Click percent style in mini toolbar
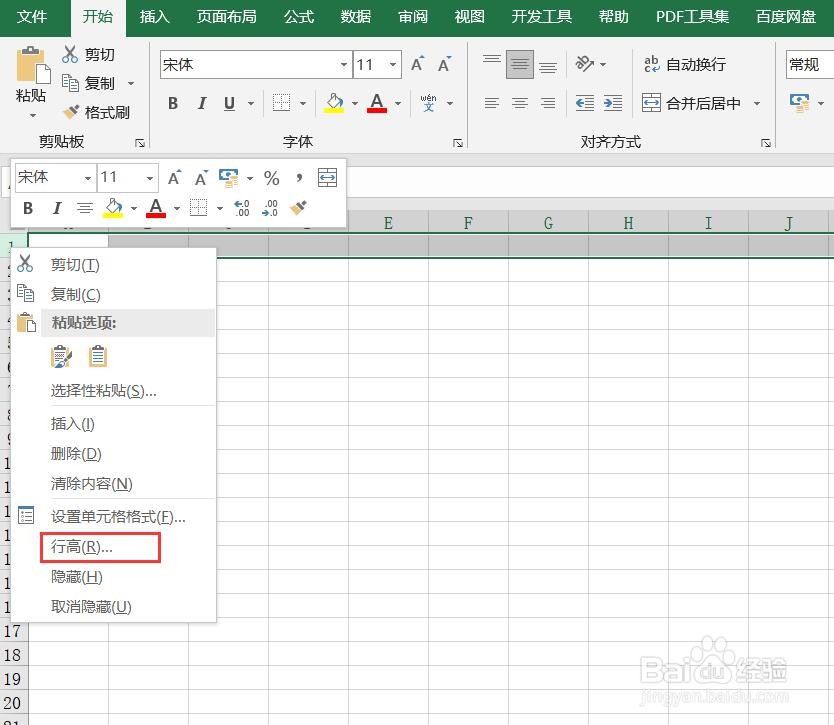The image size is (834, 725). 271,178
